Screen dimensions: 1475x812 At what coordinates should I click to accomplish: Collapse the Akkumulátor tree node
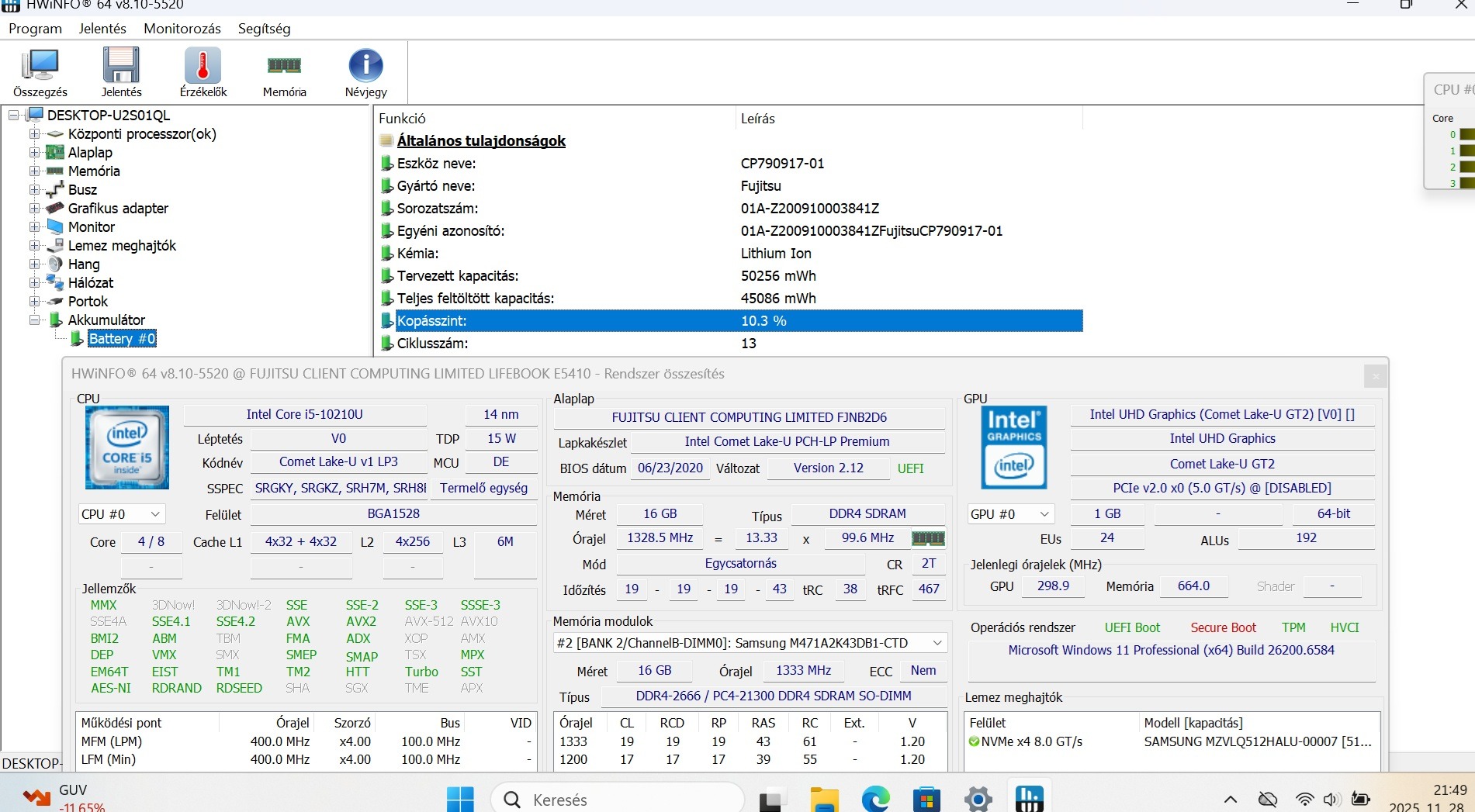click(x=34, y=320)
